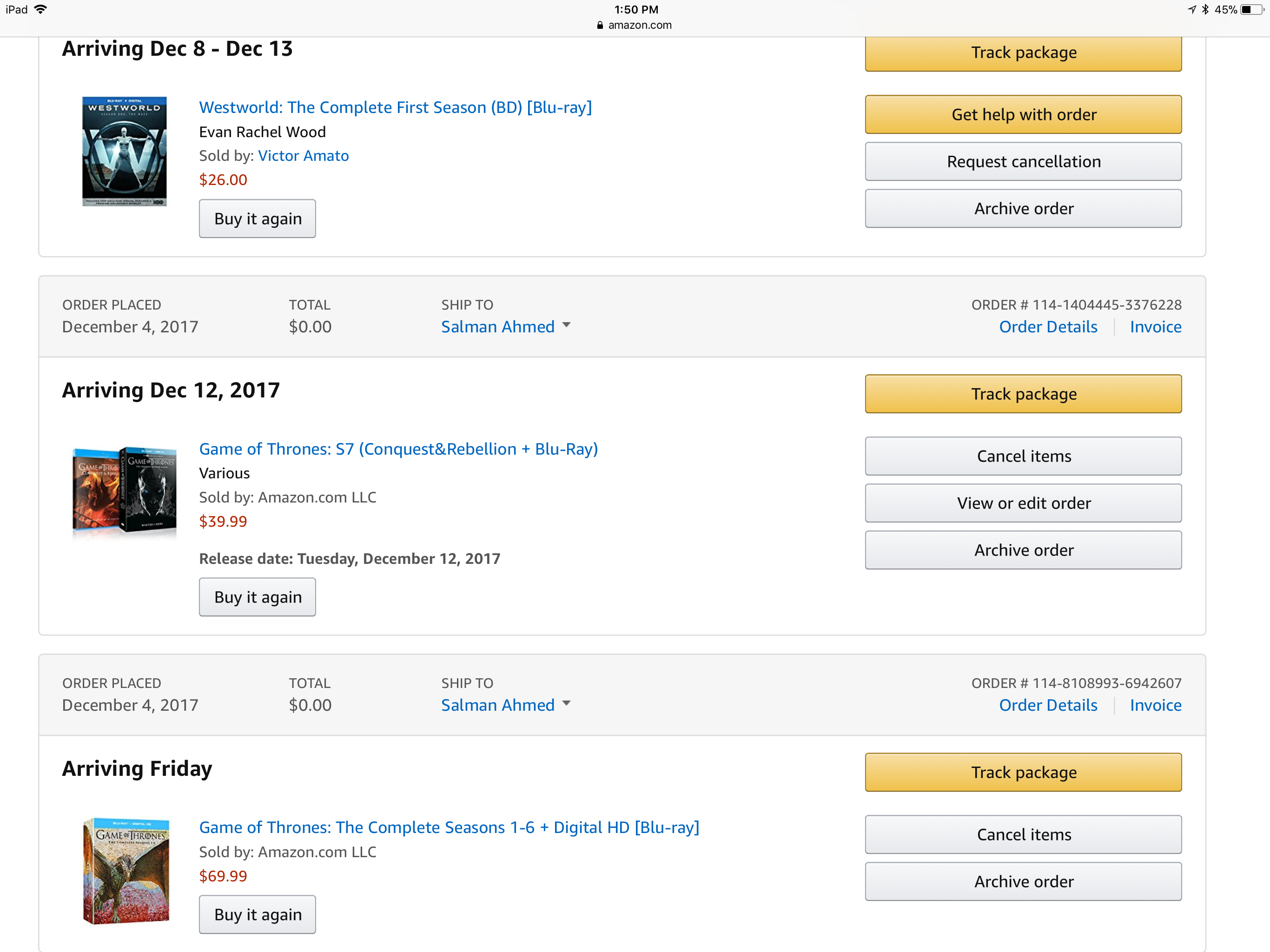1270x952 pixels.
Task: Click Get help with order button
Action: point(1023,114)
